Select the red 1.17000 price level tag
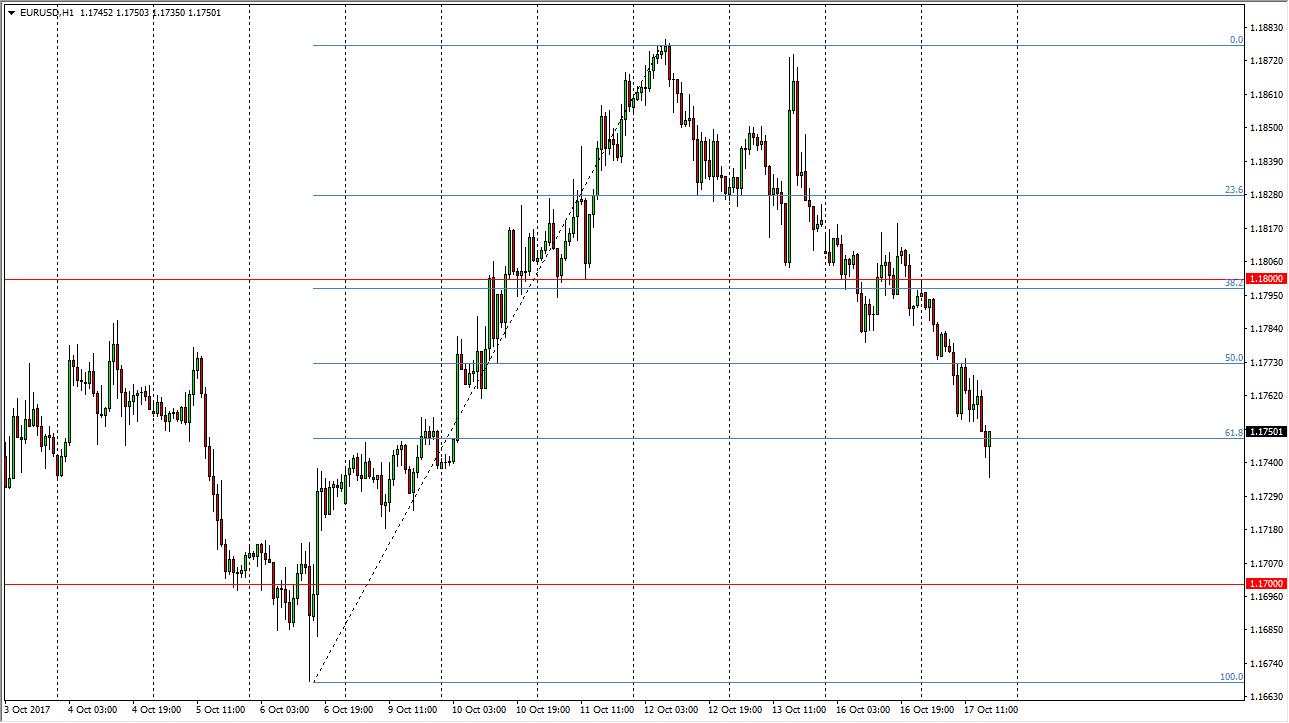 point(1266,583)
